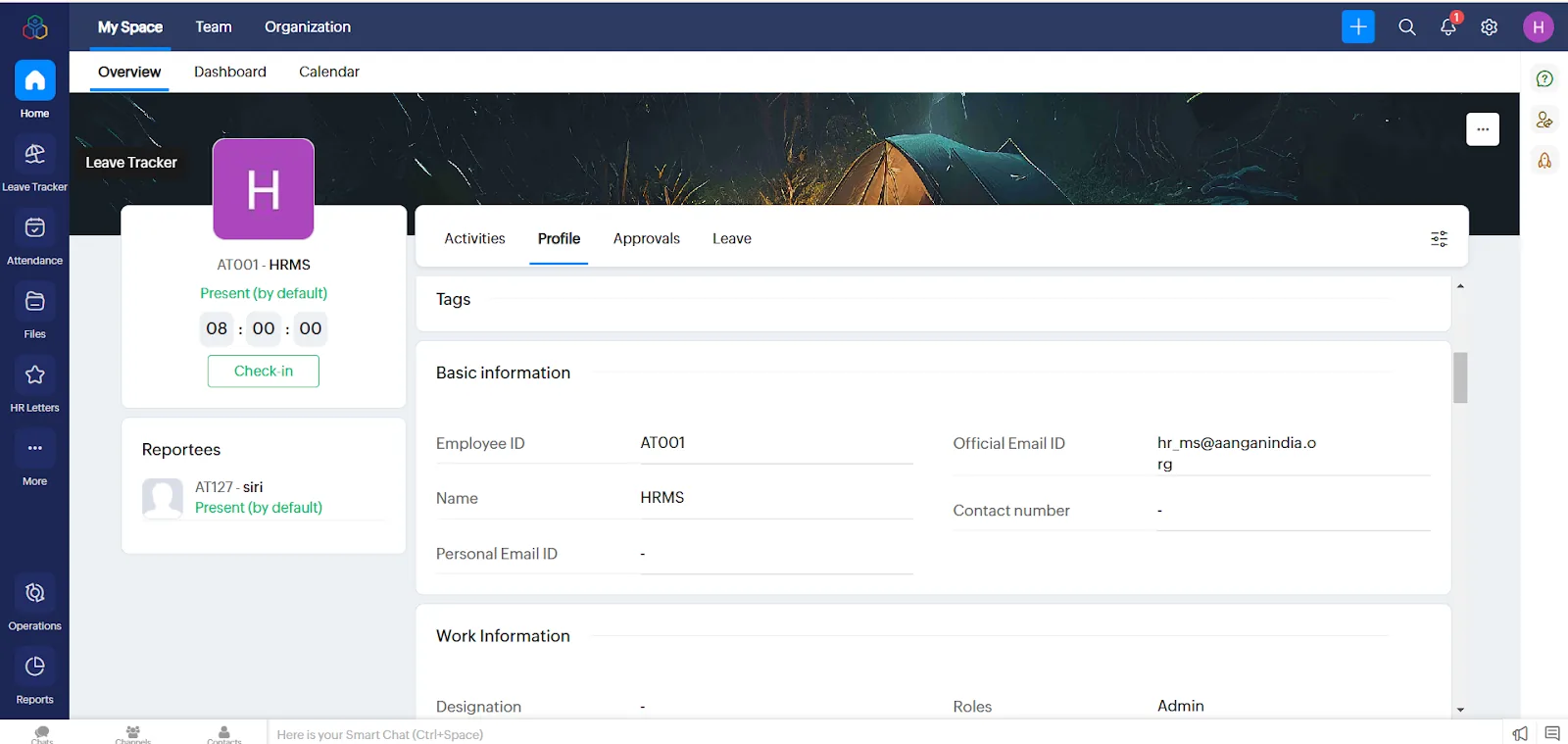Click the three-dot button on the banner
The width and height of the screenshot is (1568, 744).
(1483, 129)
